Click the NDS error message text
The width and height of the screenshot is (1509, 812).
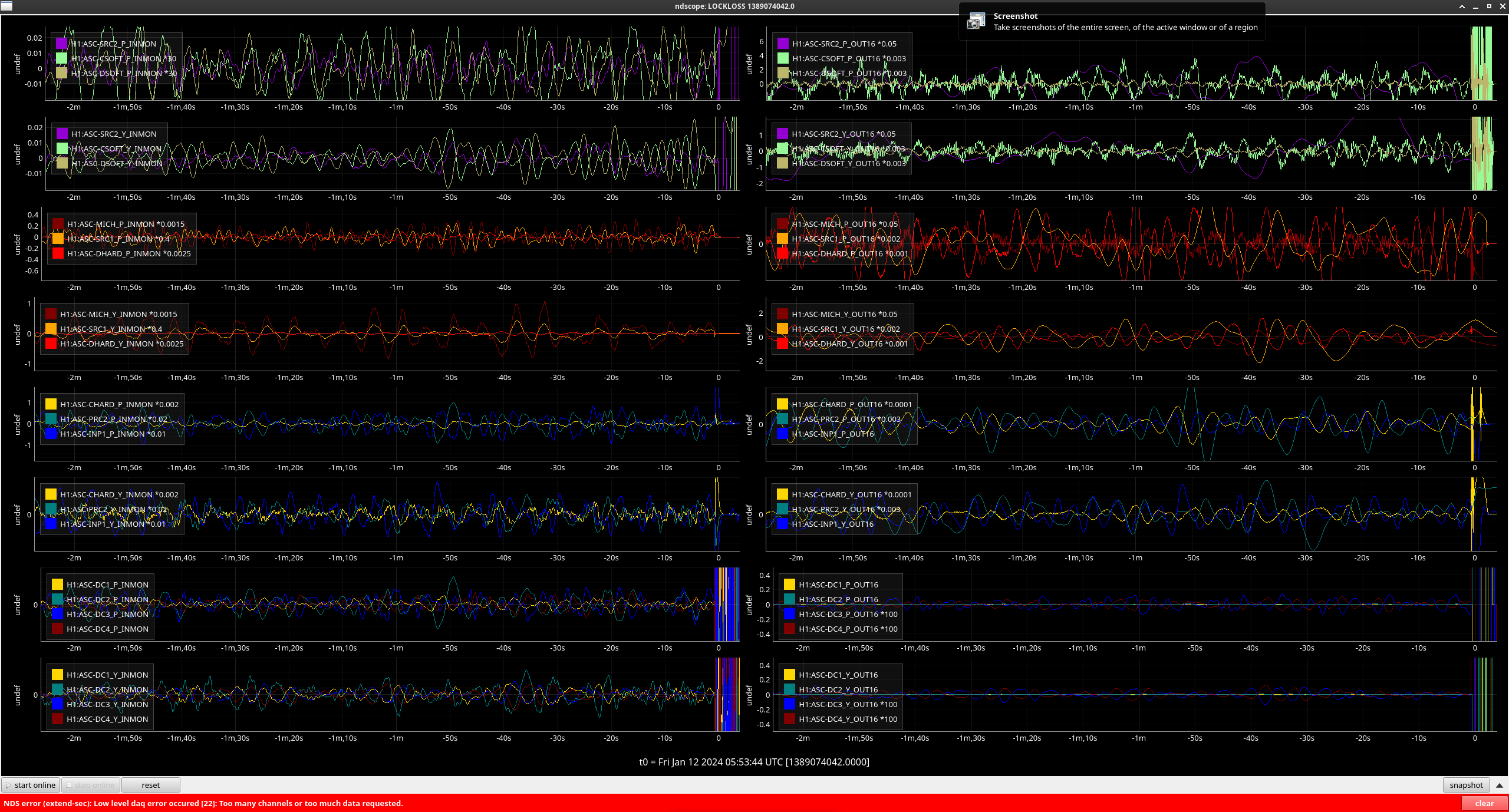pos(203,804)
